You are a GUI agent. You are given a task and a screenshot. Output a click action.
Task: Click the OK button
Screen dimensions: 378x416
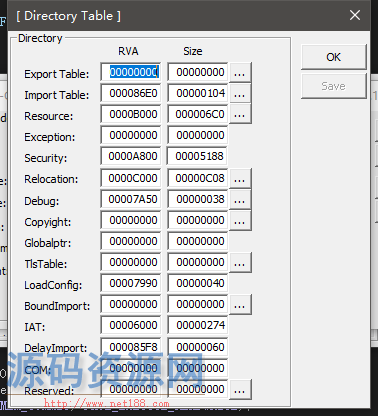coord(333,57)
